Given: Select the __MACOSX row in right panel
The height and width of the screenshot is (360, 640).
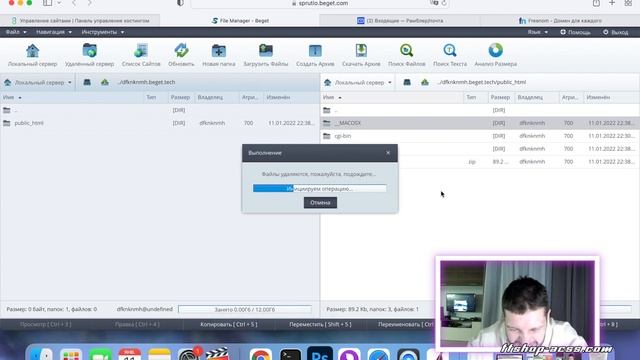Looking at the screenshot, I should pos(480,123).
